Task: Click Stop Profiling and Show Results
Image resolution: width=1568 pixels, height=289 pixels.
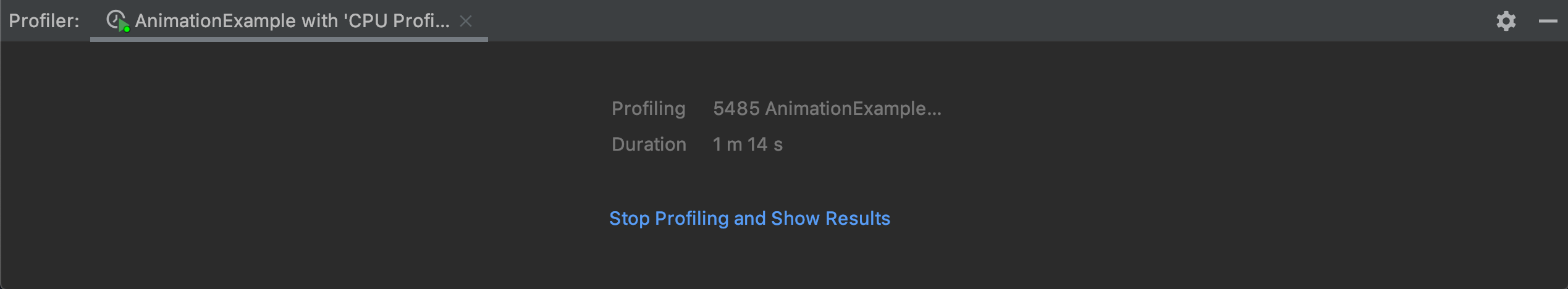Action: coord(749,218)
